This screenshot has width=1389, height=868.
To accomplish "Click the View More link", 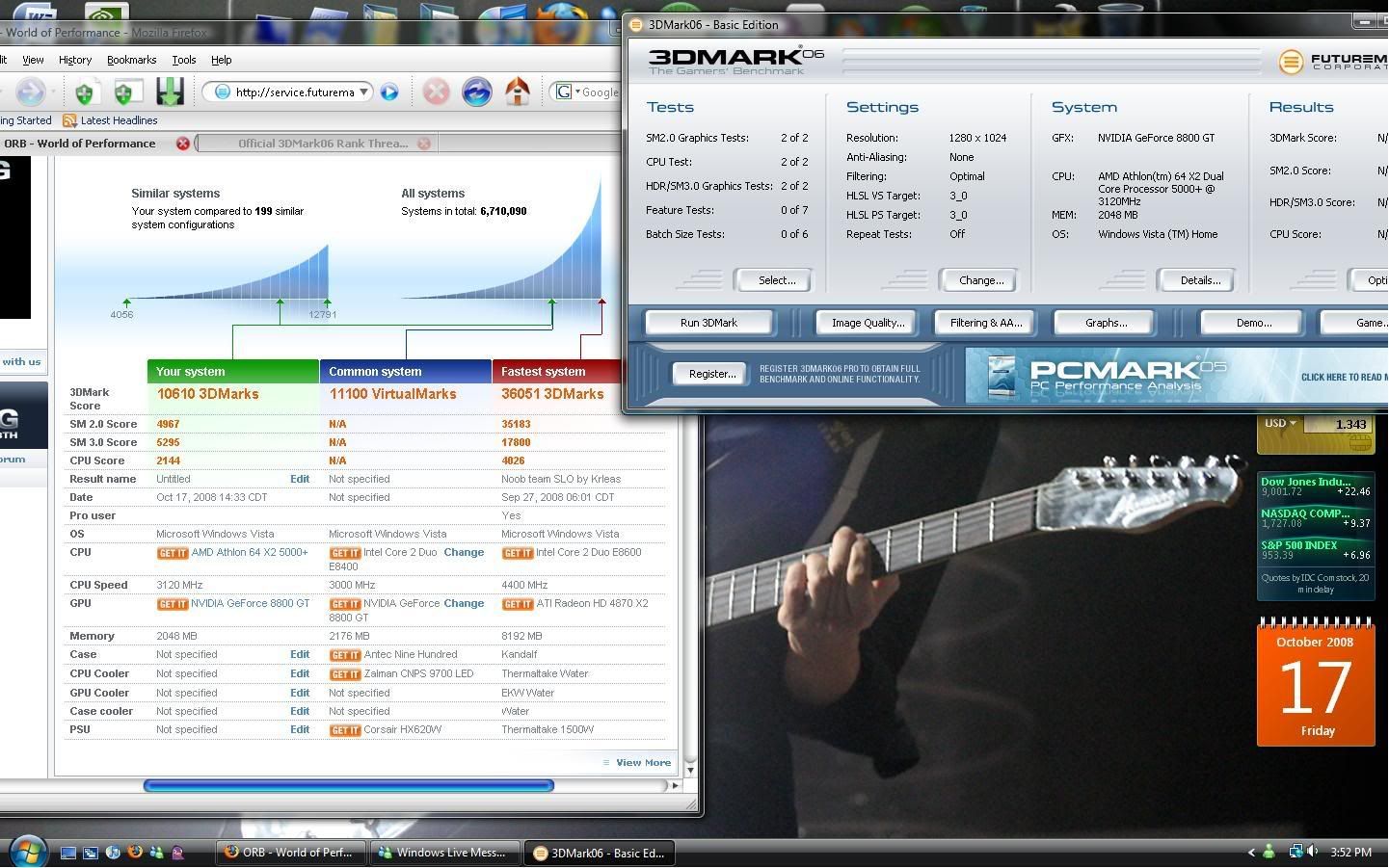I will coord(643,763).
